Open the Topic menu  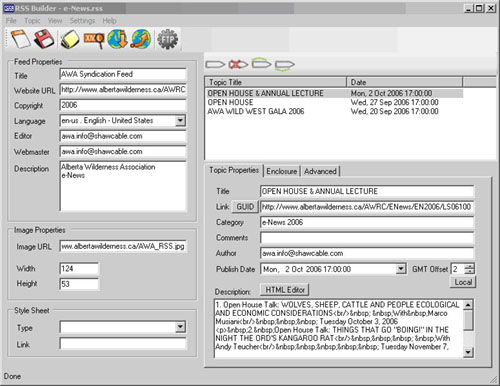click(32, 21)
